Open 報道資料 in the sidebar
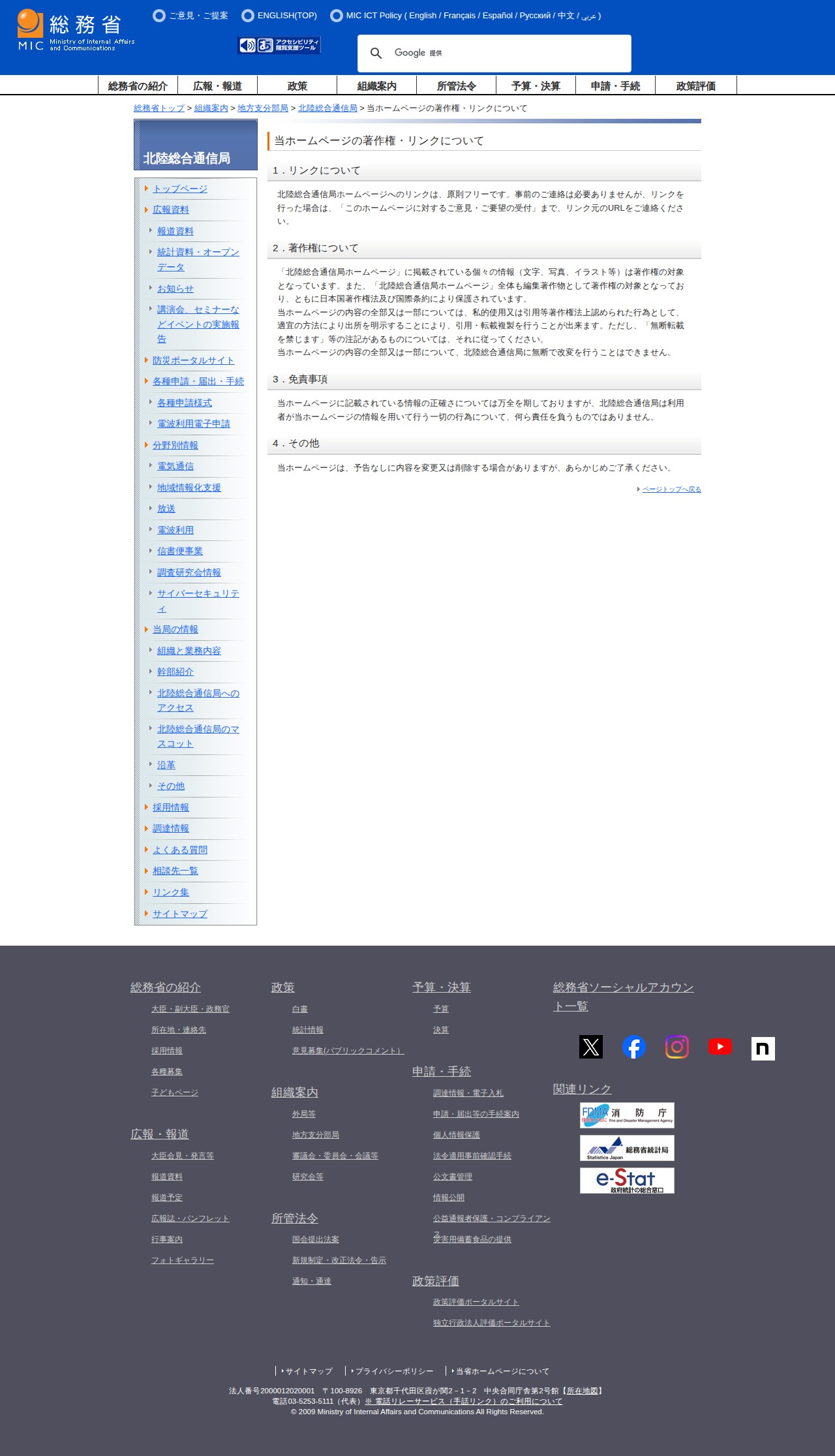Image resolution: width=835 pixels, height=1456 pixels. 175,231
